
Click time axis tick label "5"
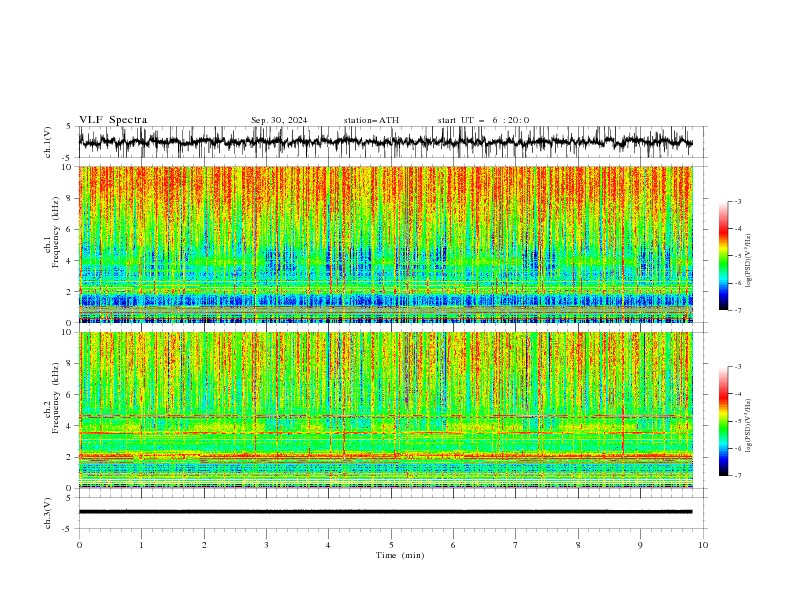[x=391, y=545]
